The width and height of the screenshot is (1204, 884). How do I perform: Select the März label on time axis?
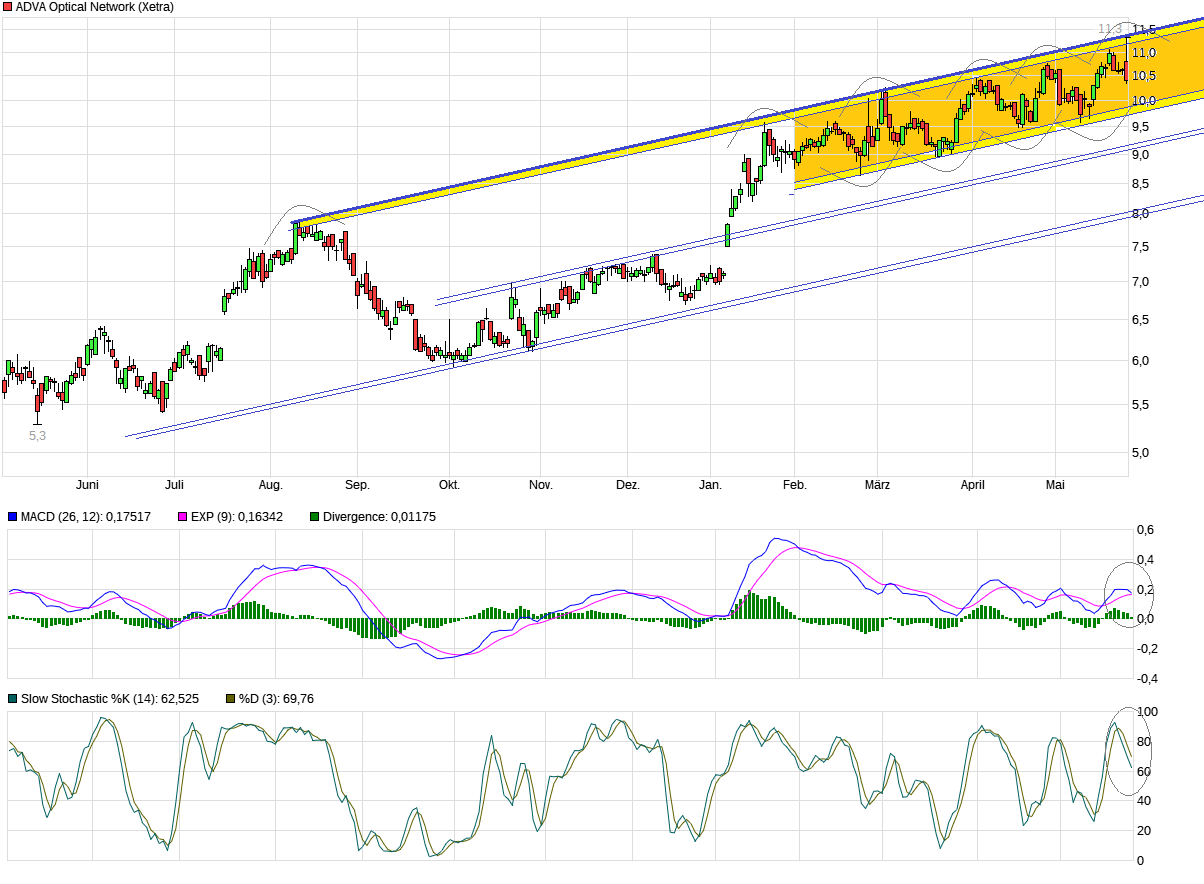pyautogui.click(x=877, y=485)
